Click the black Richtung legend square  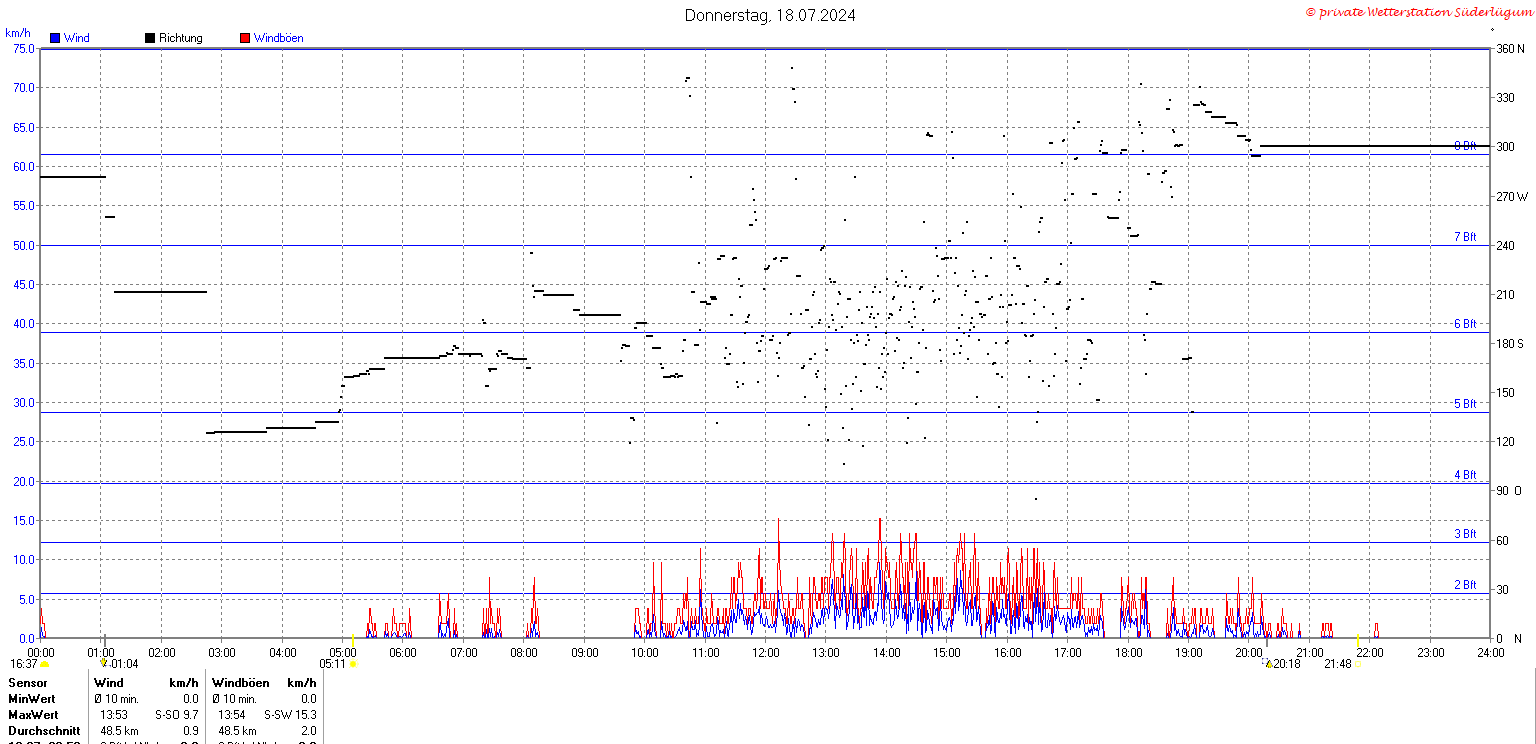[x=150, y=38]
